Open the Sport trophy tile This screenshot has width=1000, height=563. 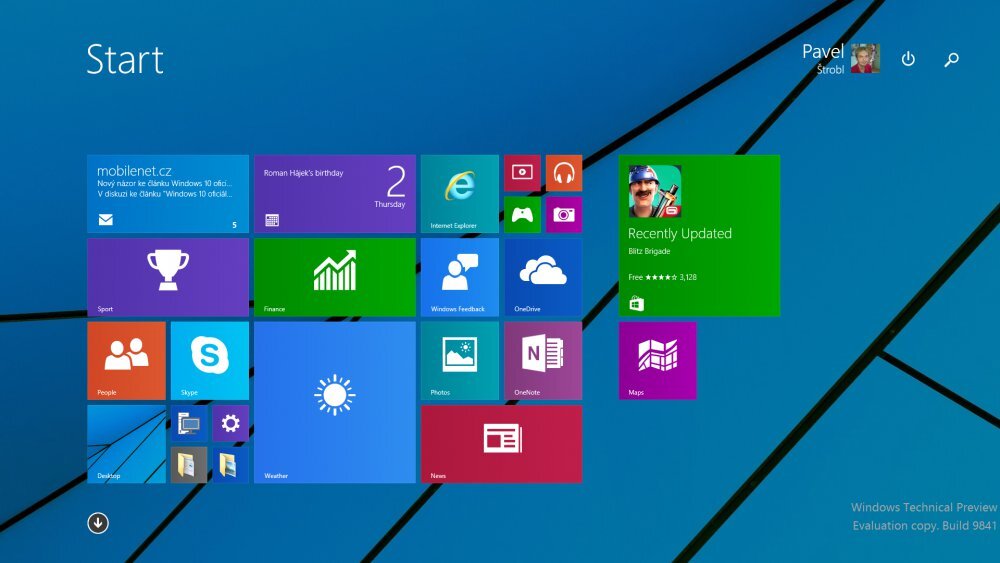coord(168,277)
